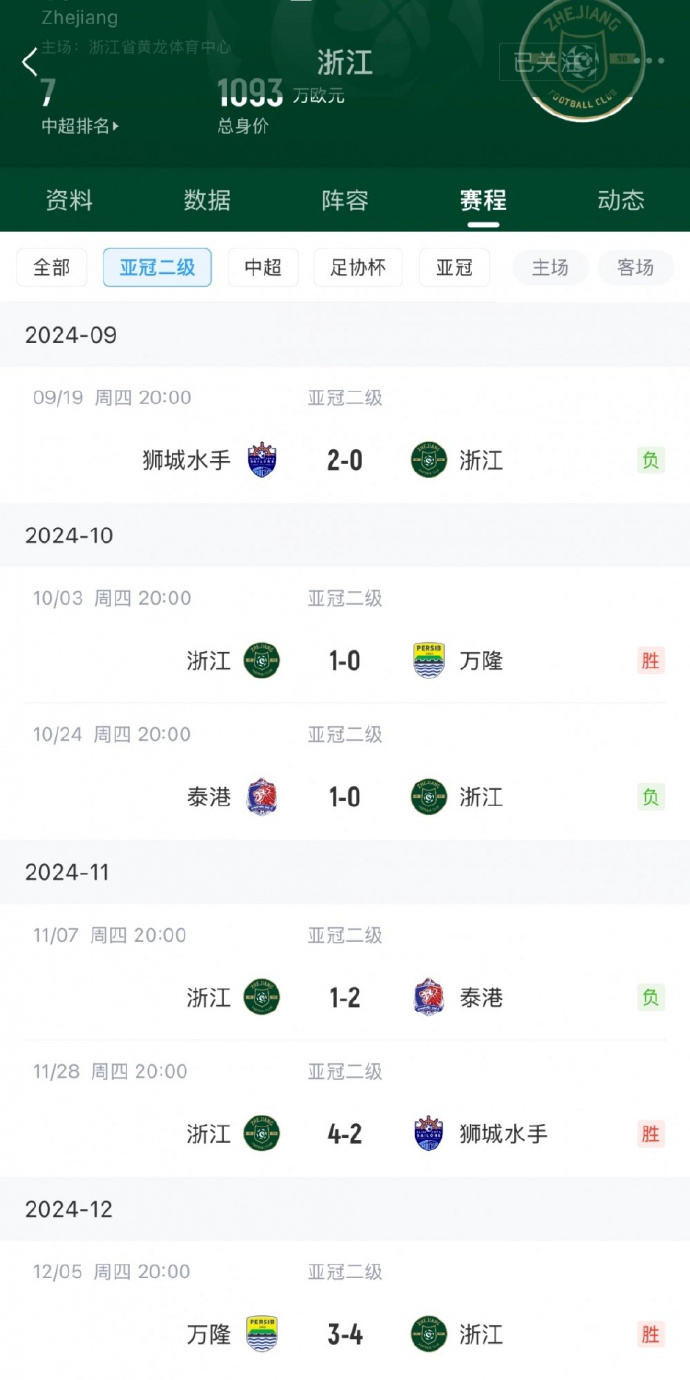Viewport: 690px width, 1380px height.
Task: Tap 万隆 logo in the 10/03 match
Action: tap(429, 661)
